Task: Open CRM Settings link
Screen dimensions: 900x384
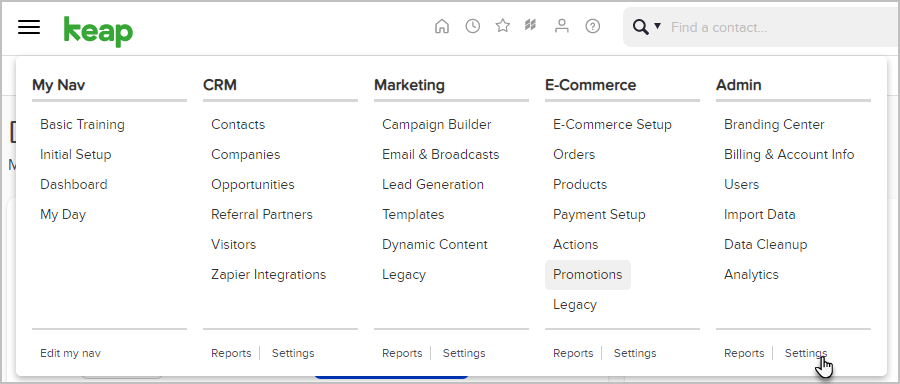Action: pos(293,353)
